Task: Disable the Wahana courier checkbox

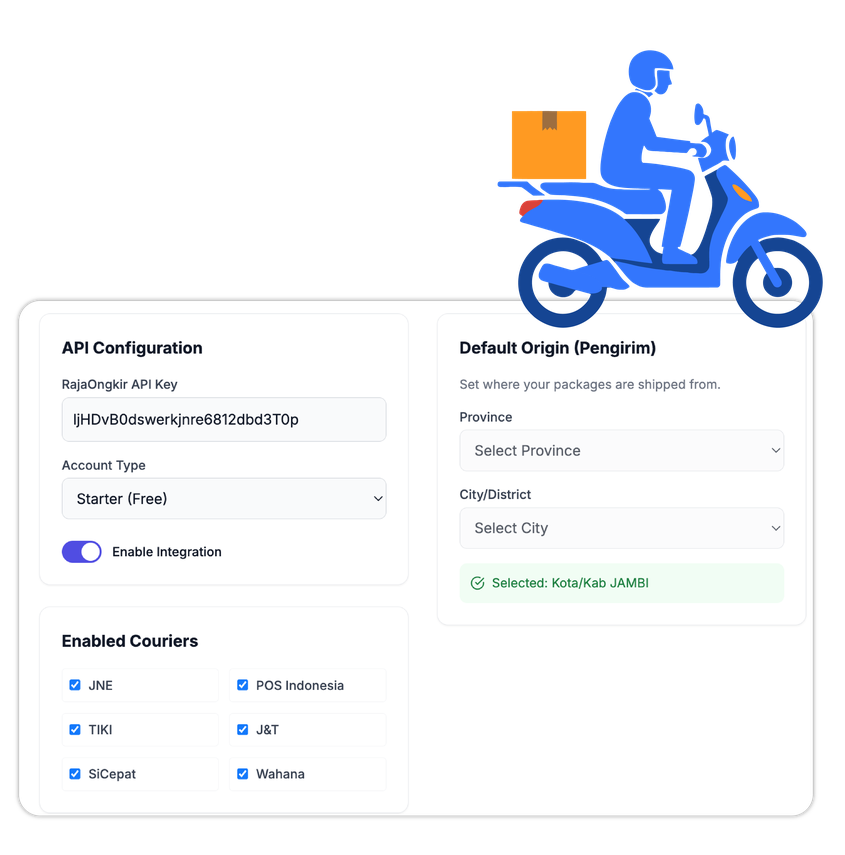Action: 243,774
